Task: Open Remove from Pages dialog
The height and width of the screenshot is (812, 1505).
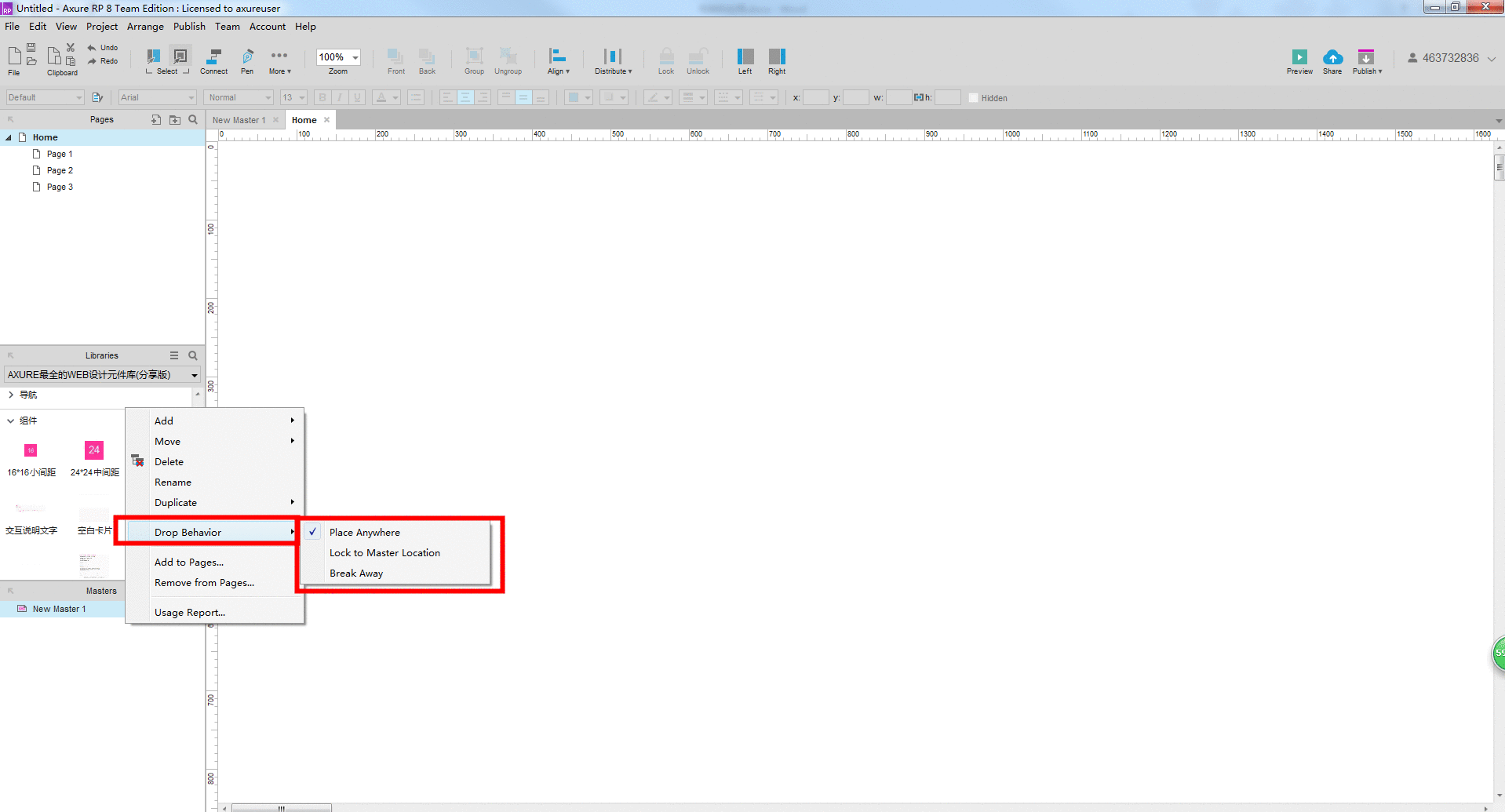Action: pyautogui.click(x=204, y=582)
